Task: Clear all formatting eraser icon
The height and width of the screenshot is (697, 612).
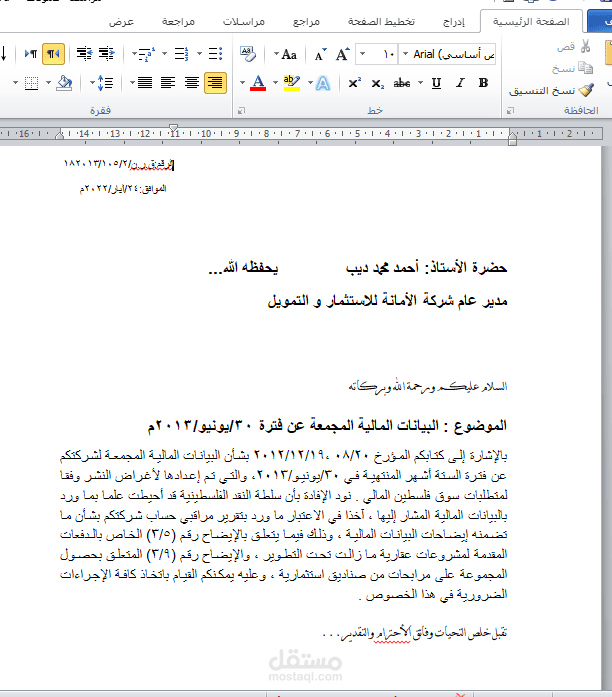Action: coord(248,54)
